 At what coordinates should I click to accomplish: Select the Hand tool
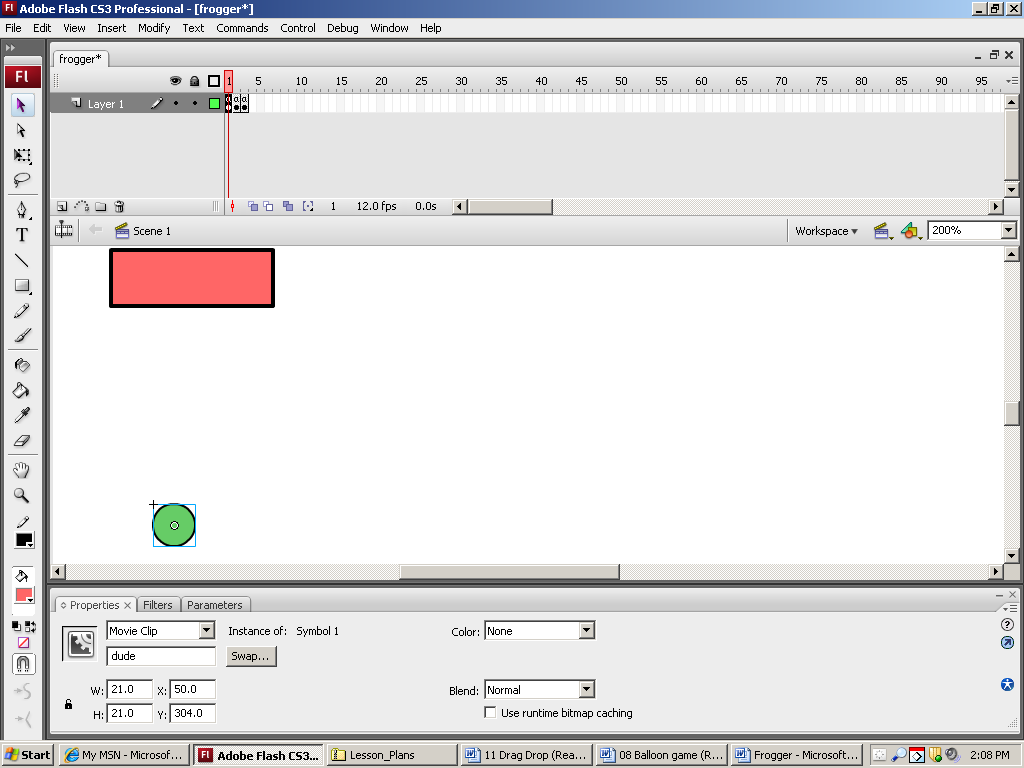click(x=22, y=470)
